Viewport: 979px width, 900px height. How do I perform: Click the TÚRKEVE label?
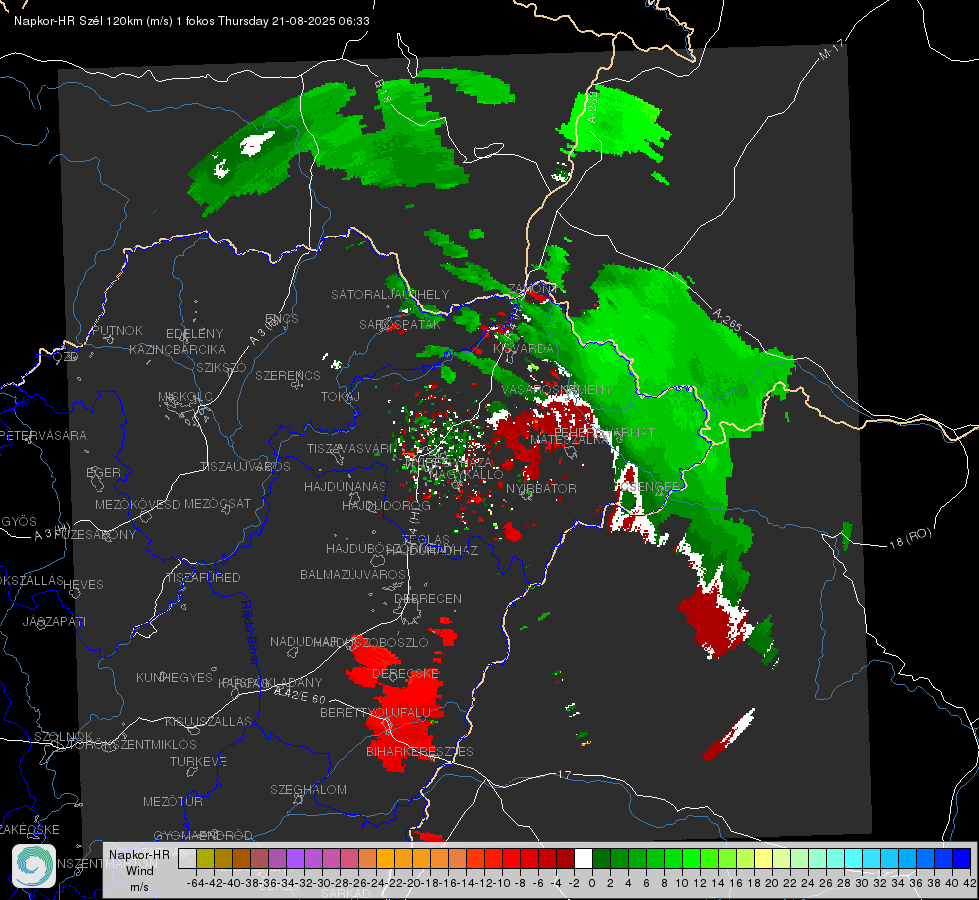[x=198, y=761]
